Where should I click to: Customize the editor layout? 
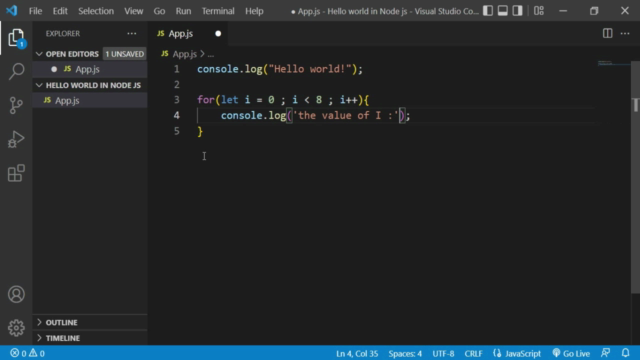pos(539,11)
